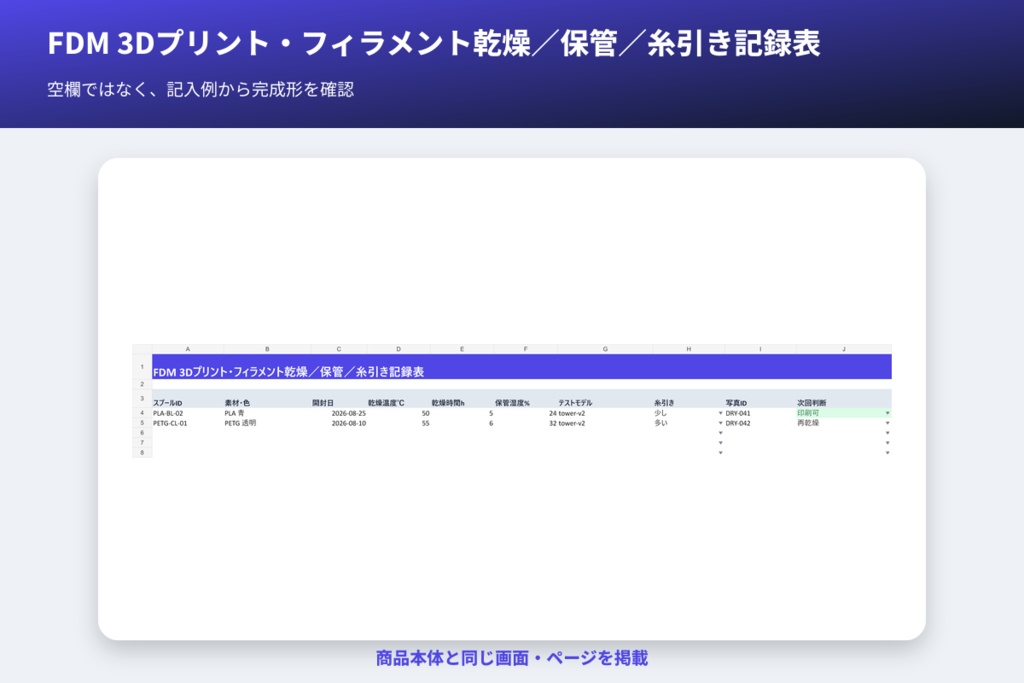
Task: Select column header H
Action: [688, 349]
